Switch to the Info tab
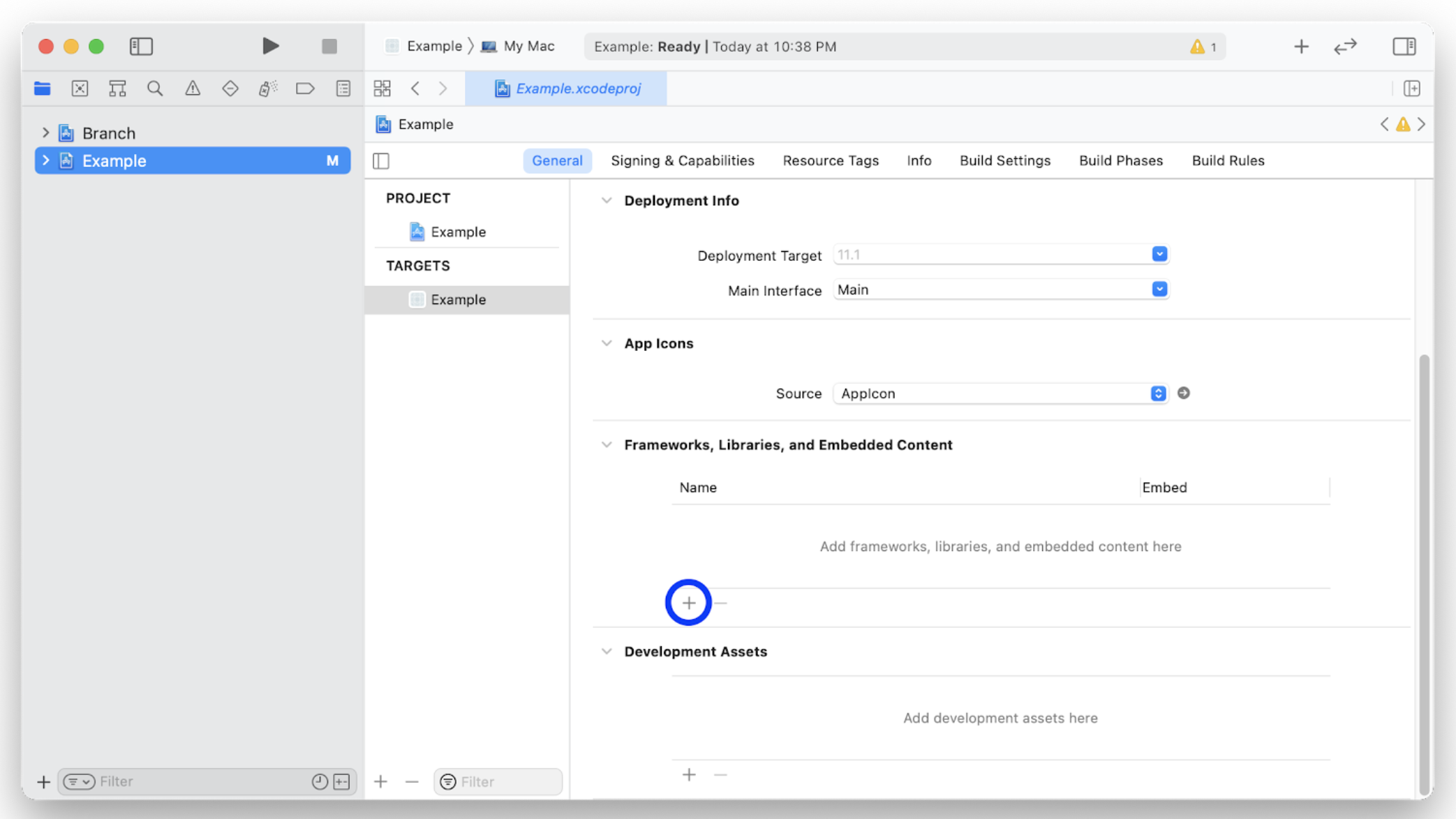The image size is (1456, 819). [919, 160]
